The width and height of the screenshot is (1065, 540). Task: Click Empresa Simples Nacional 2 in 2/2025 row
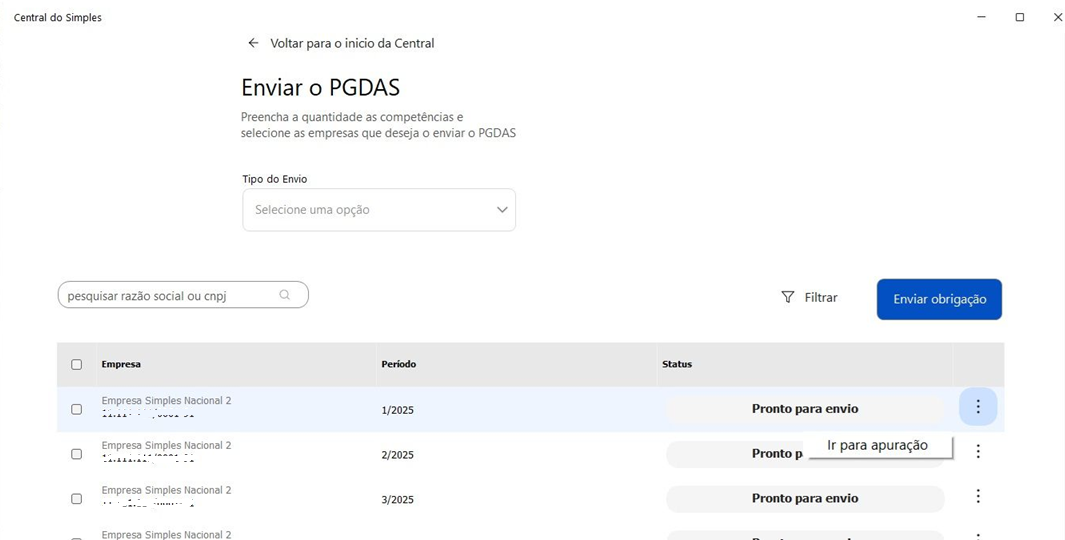pos(166,446)
